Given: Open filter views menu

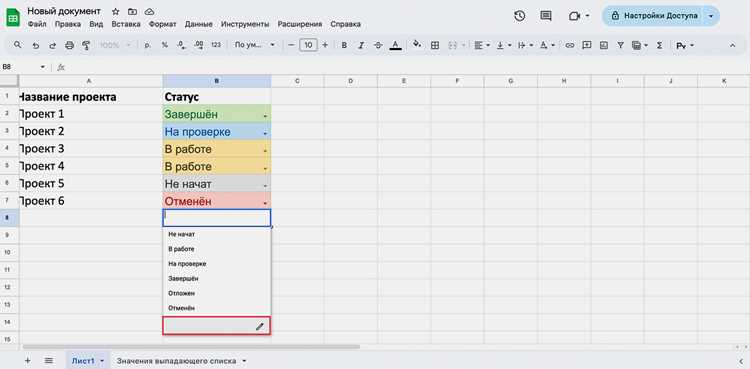Looking at the screenshot, I should (640, 45).
